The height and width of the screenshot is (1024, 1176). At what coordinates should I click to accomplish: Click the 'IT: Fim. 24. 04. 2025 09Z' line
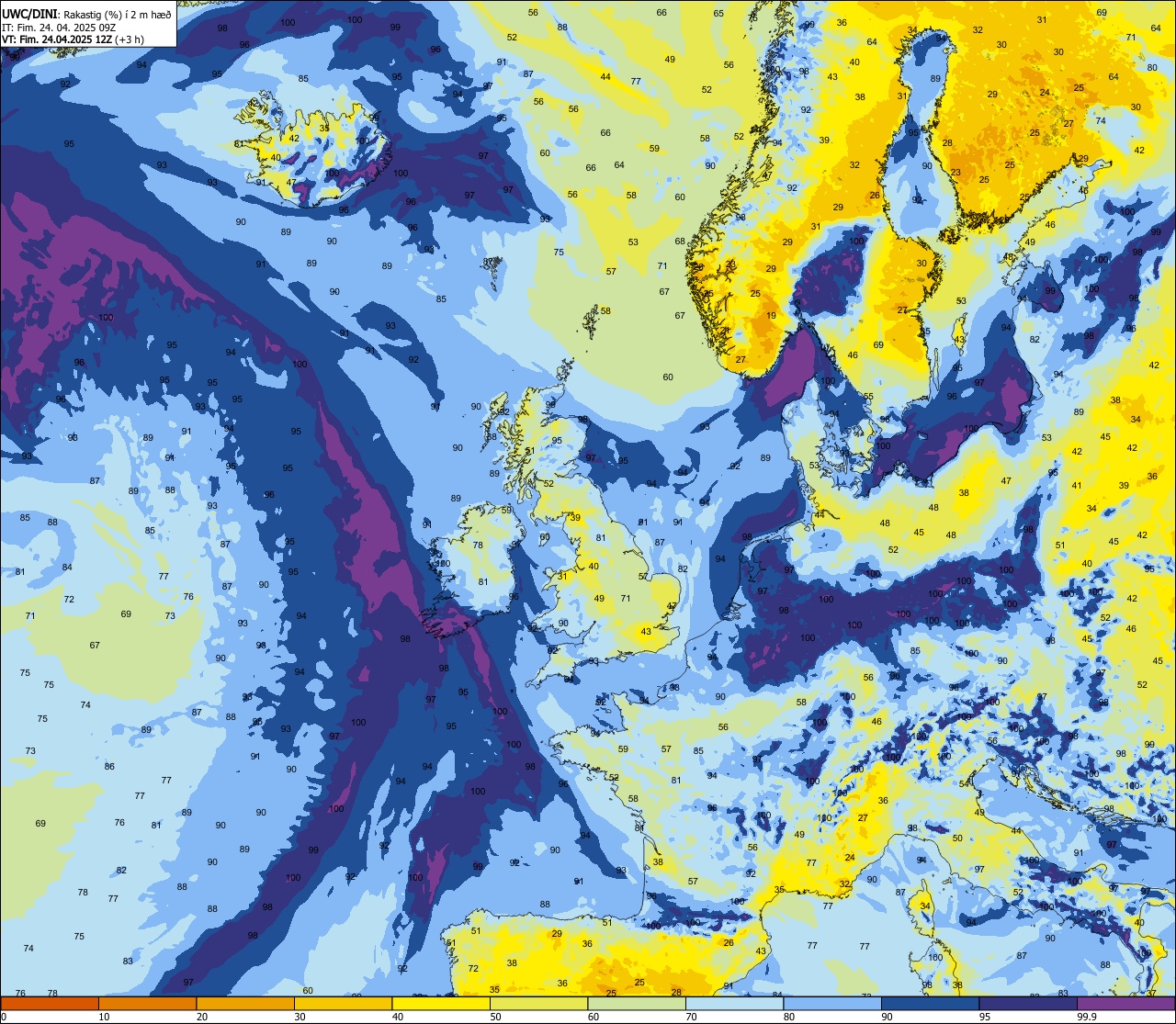(59, 27)
